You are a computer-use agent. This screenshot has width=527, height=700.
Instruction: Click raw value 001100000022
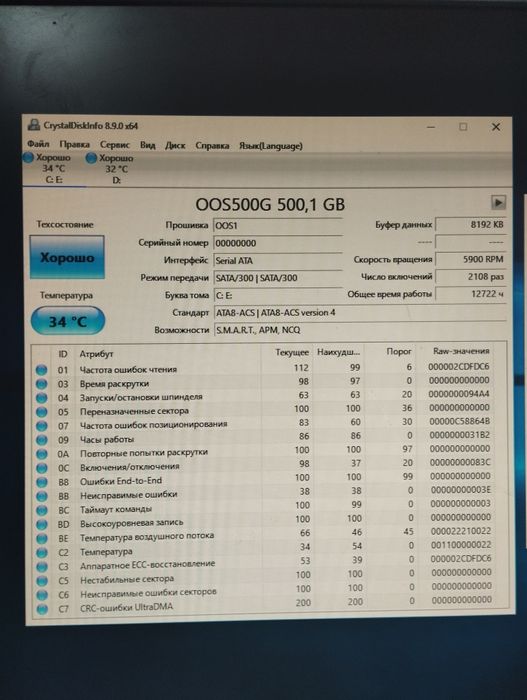[x=461, y=545]
